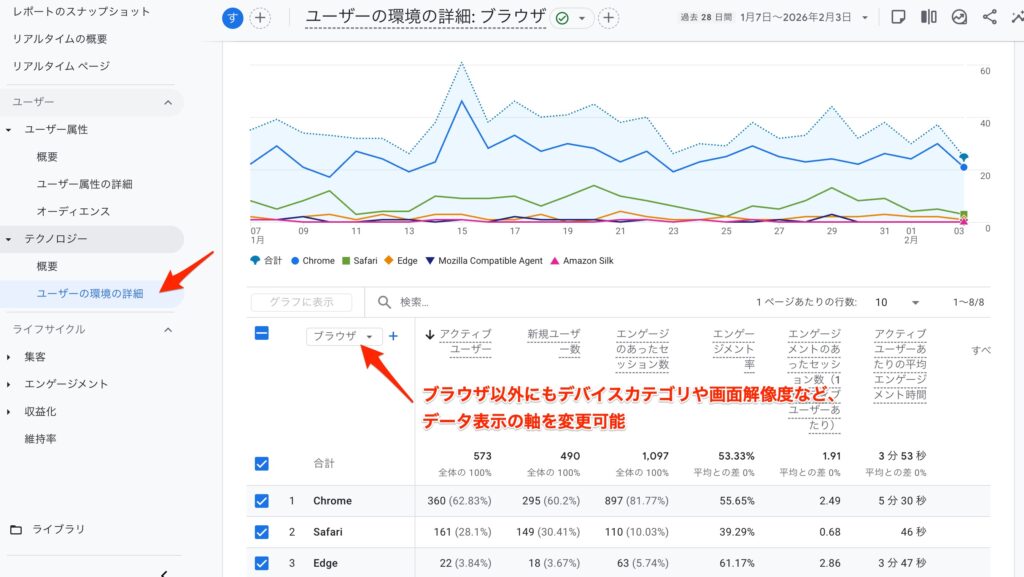This screenshot has width=1024, height=577.
Task: Click the share report icon
Action: [x=989, y=17]
